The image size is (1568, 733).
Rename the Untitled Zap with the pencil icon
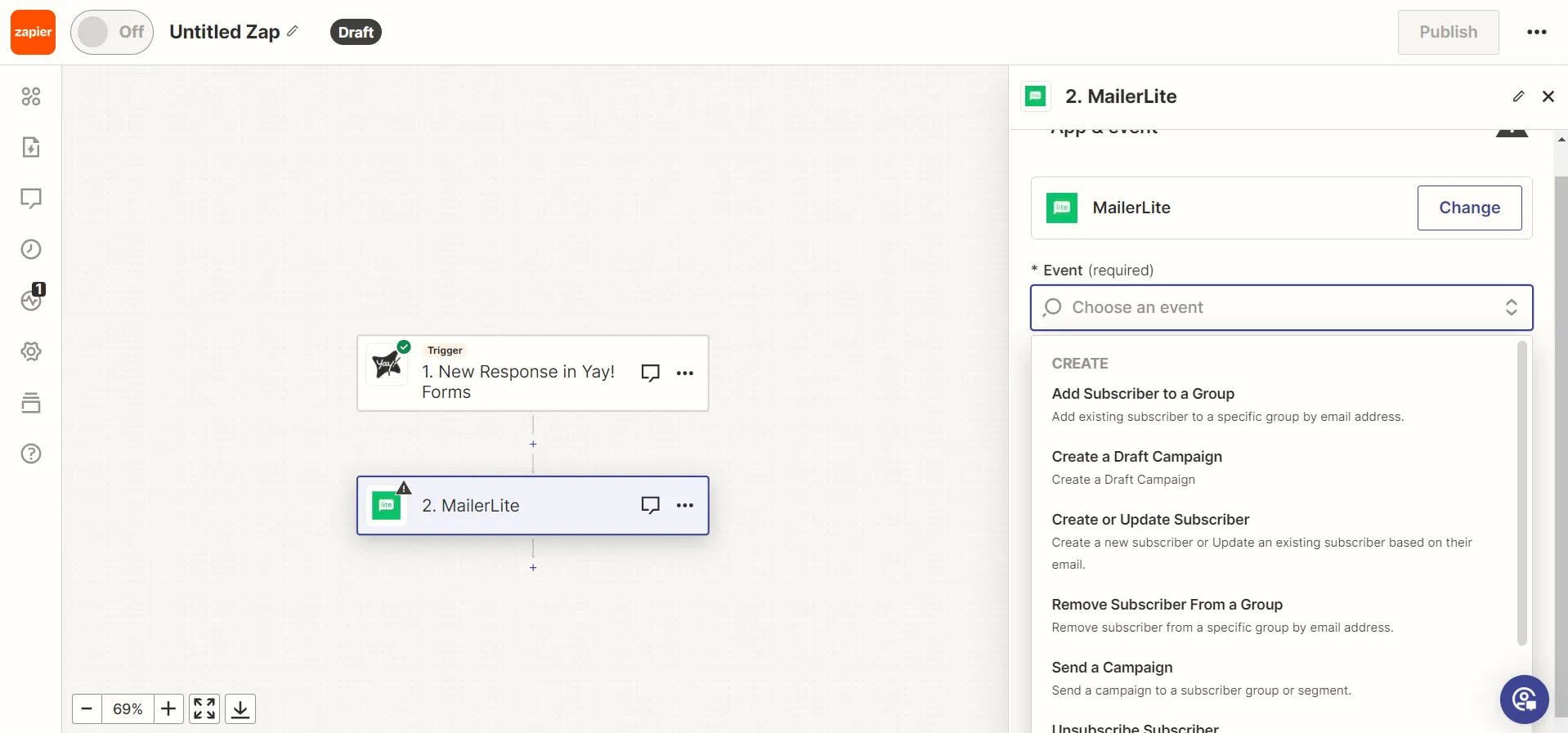click(x=293, y=31)
